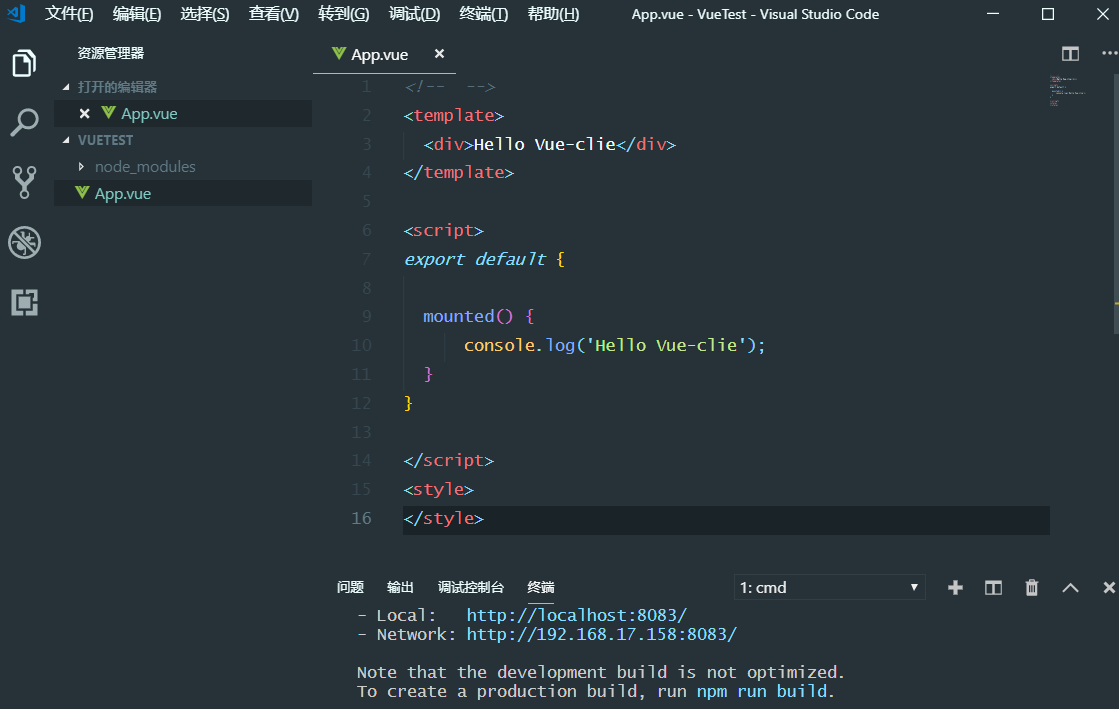Screen dimensions: 1119x709
Task: Close the App.vue editor tab
Action: tap(440, 54)
